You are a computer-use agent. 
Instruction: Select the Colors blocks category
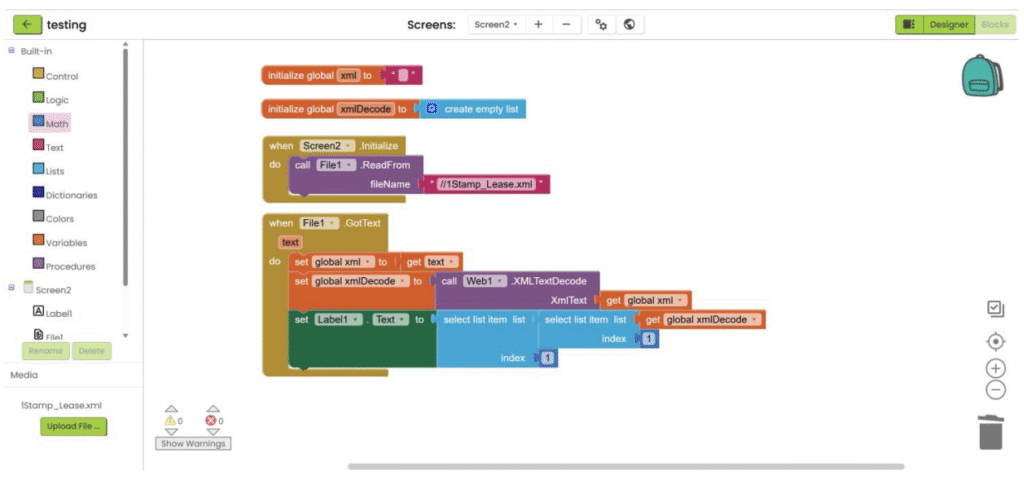click(59, 218)
